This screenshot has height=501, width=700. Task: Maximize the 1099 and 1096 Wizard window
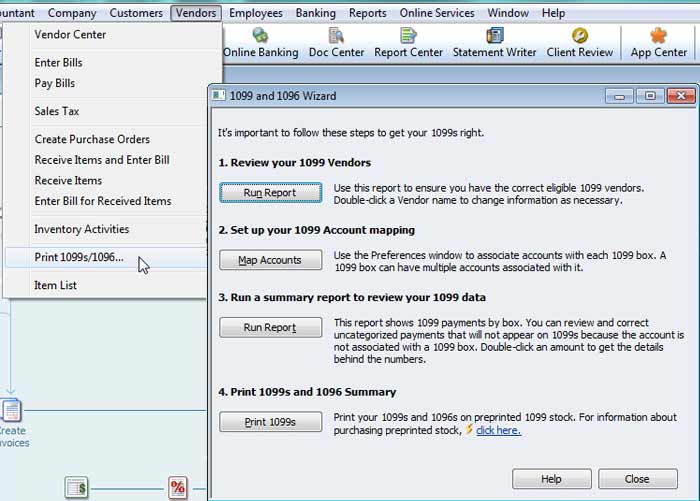click(x=650, y=96)
